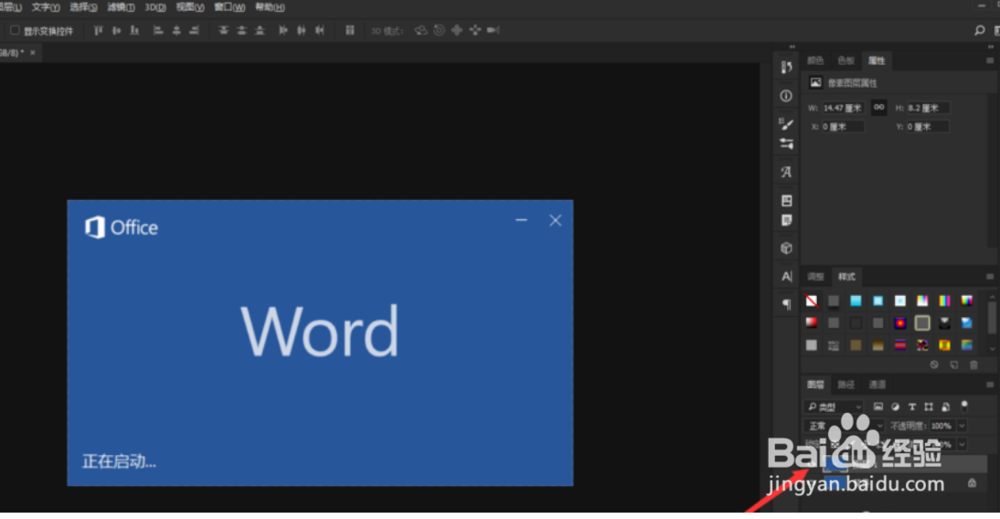This screenshot has height=519, width=1000.
Task: Open the 窗口(W) menu
Action: click(230, 7)
